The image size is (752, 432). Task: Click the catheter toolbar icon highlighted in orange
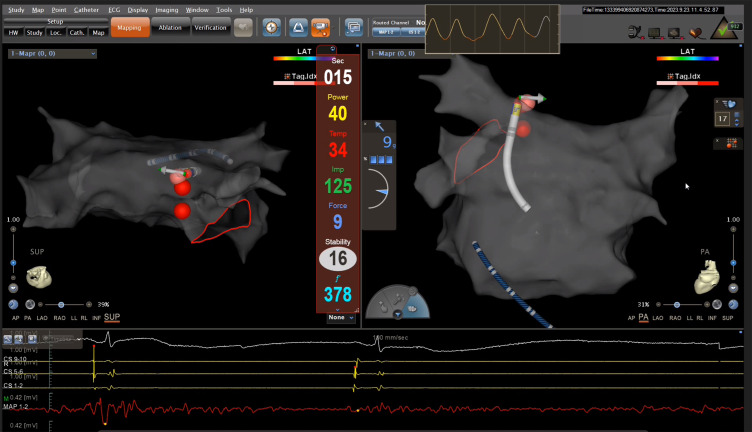pyautogui.click(x=322, y=26)
